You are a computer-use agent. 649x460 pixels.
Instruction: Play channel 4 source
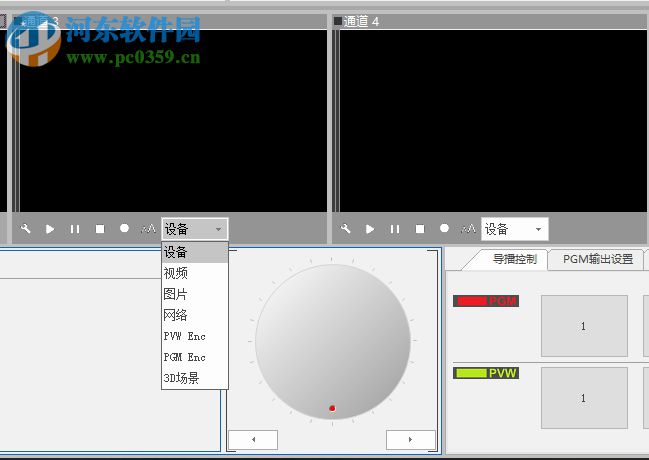click(370, 229)
